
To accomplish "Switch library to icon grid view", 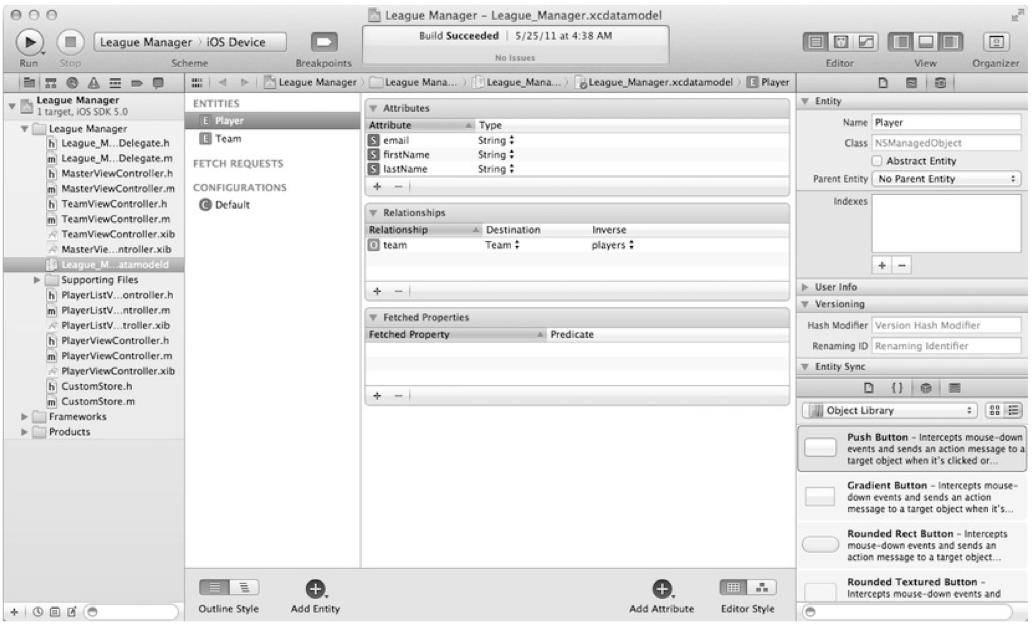I will tap(994, 410).
